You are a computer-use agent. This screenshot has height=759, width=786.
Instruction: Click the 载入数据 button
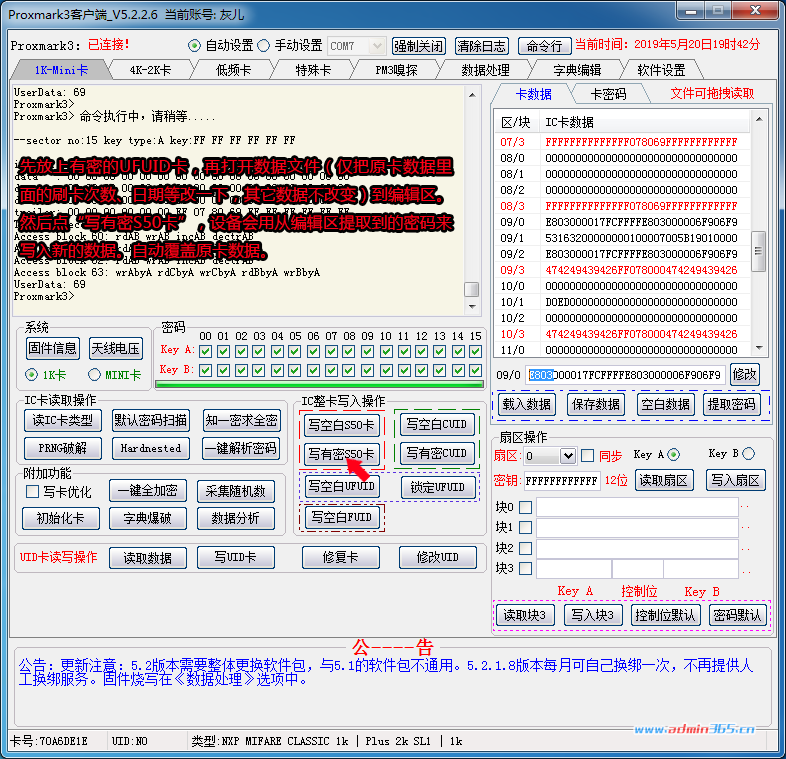526,404
